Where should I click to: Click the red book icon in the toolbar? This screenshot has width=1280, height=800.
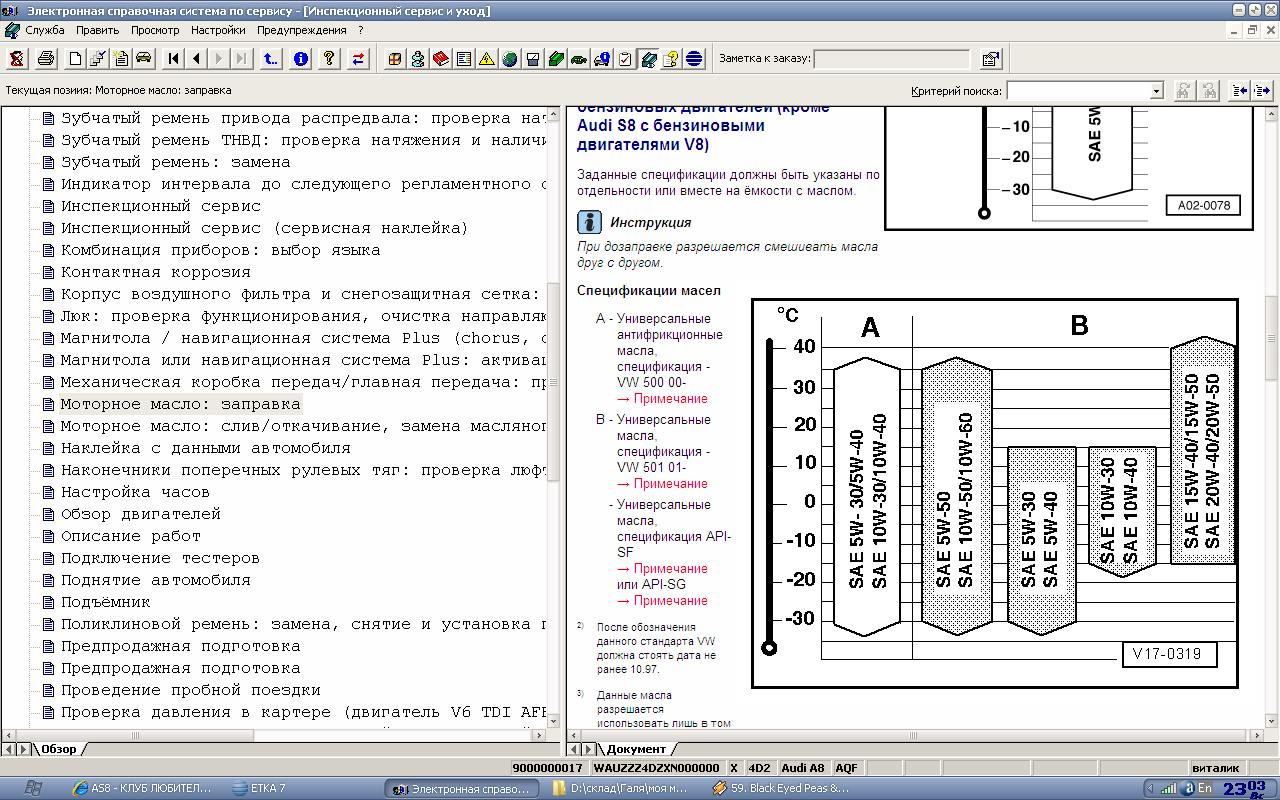tap(441, 59)
